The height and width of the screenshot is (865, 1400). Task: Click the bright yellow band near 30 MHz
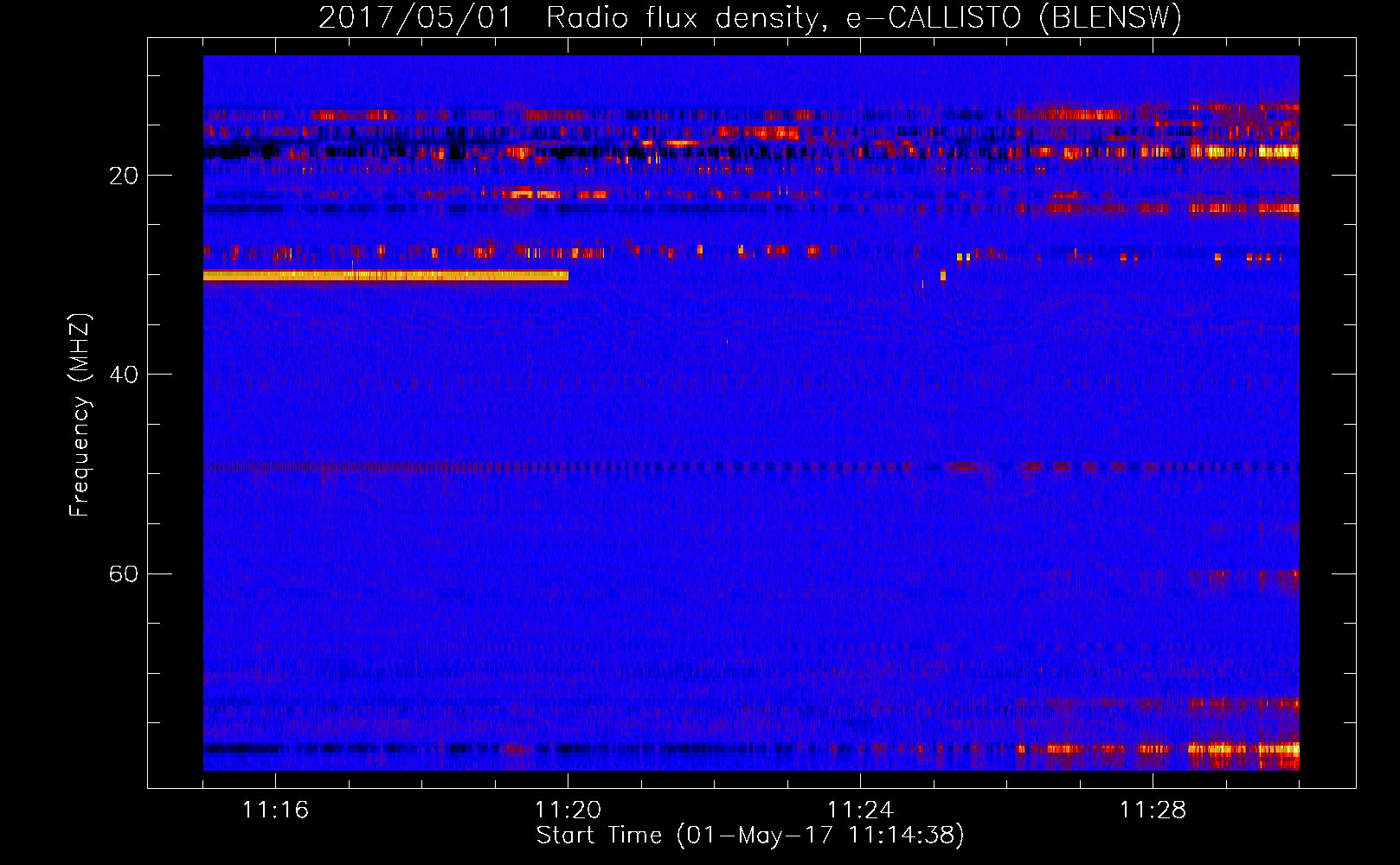point(386,276)
